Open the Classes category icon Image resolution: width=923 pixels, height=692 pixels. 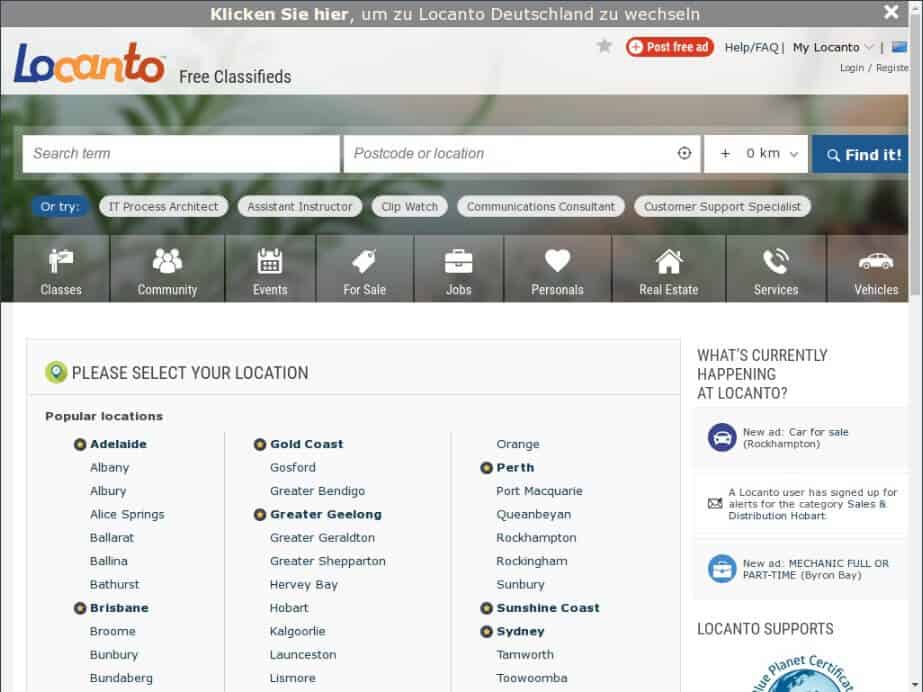[61, 270]
